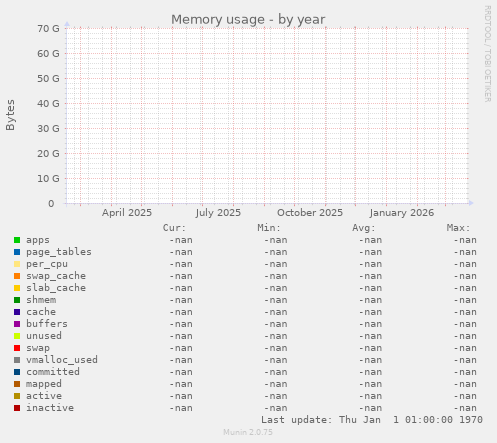Select the 'swap' legend label
Screen dimensions: 497x443
38,348
